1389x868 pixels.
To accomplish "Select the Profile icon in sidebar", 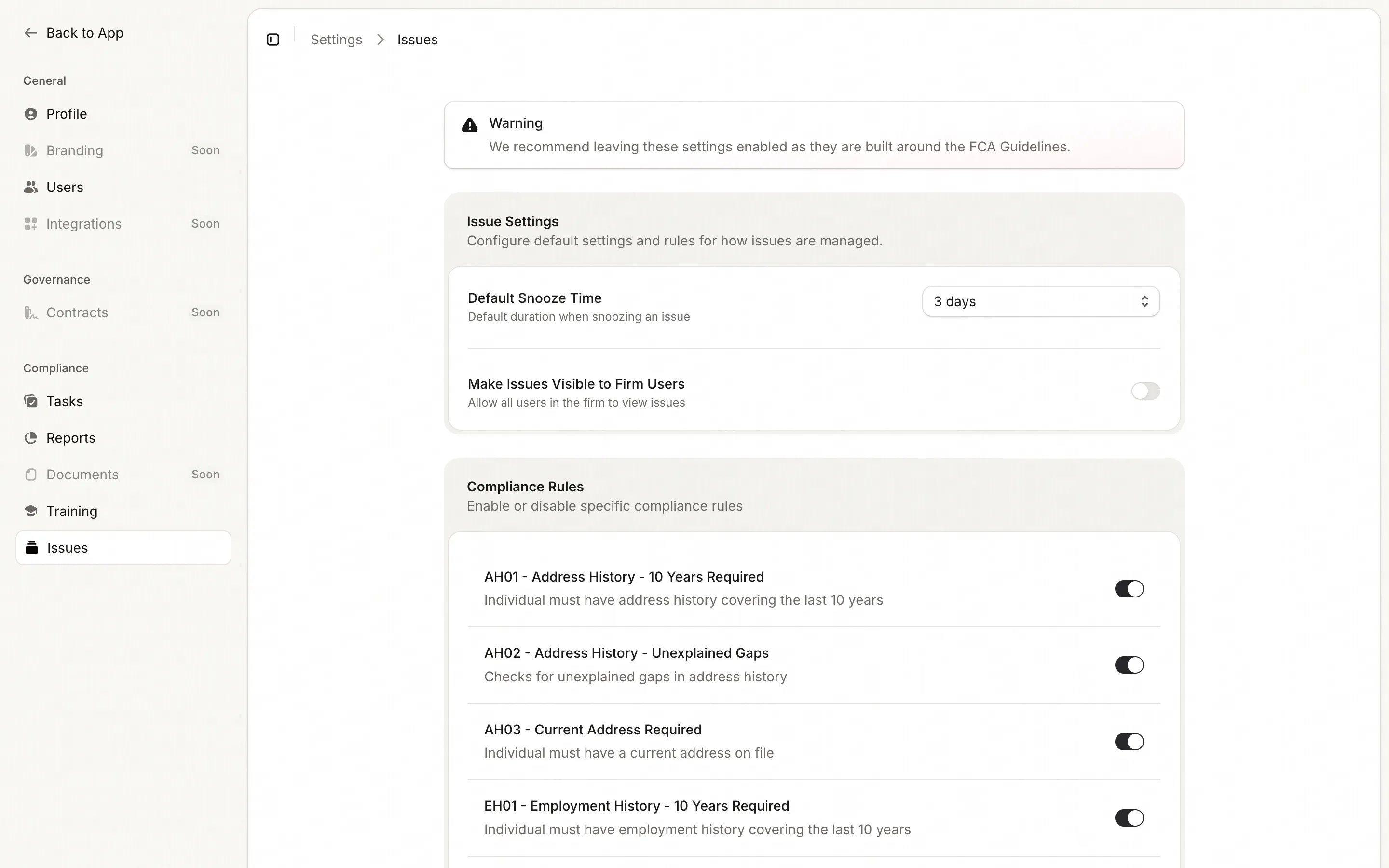I will coord(30,114).
